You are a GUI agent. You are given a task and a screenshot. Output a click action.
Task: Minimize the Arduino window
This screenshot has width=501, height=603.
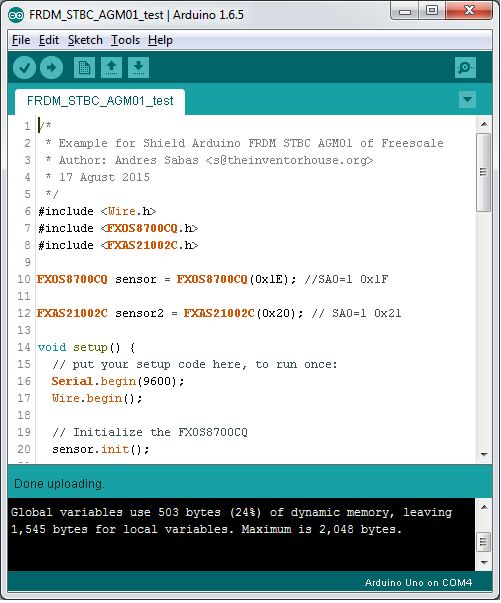[405, 11]
